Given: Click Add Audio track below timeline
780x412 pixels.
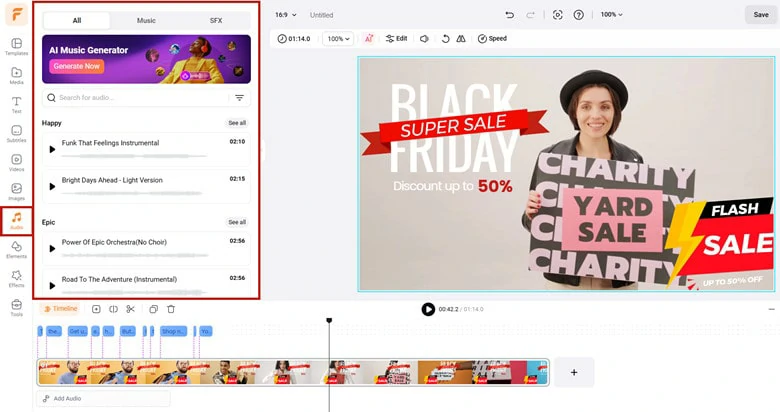Looking at the screenshot, I should click(103, 399).
